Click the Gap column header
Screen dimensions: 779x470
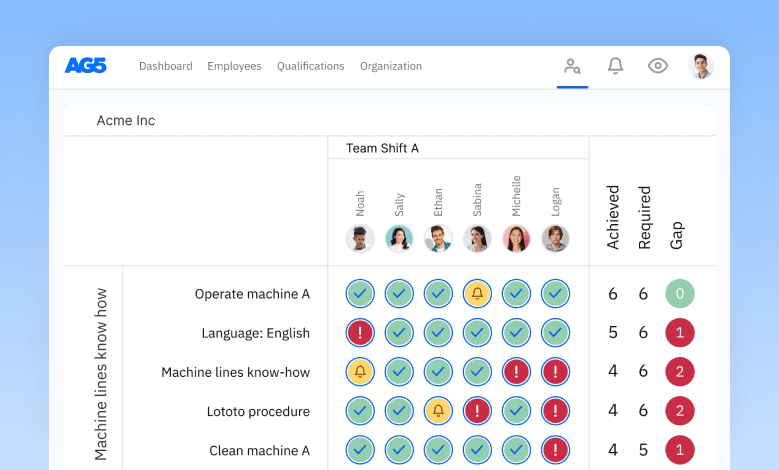click(676, 235)
